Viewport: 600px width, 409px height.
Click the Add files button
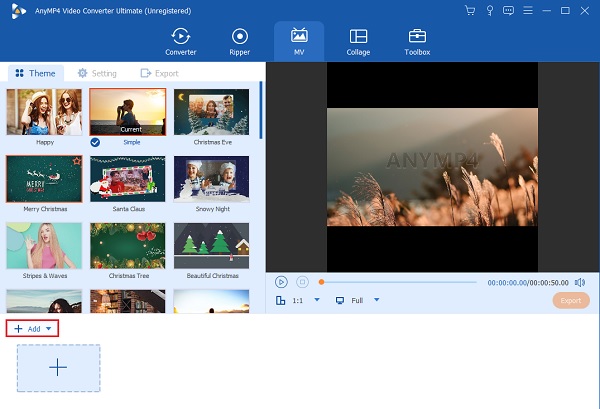coord(27,329)
